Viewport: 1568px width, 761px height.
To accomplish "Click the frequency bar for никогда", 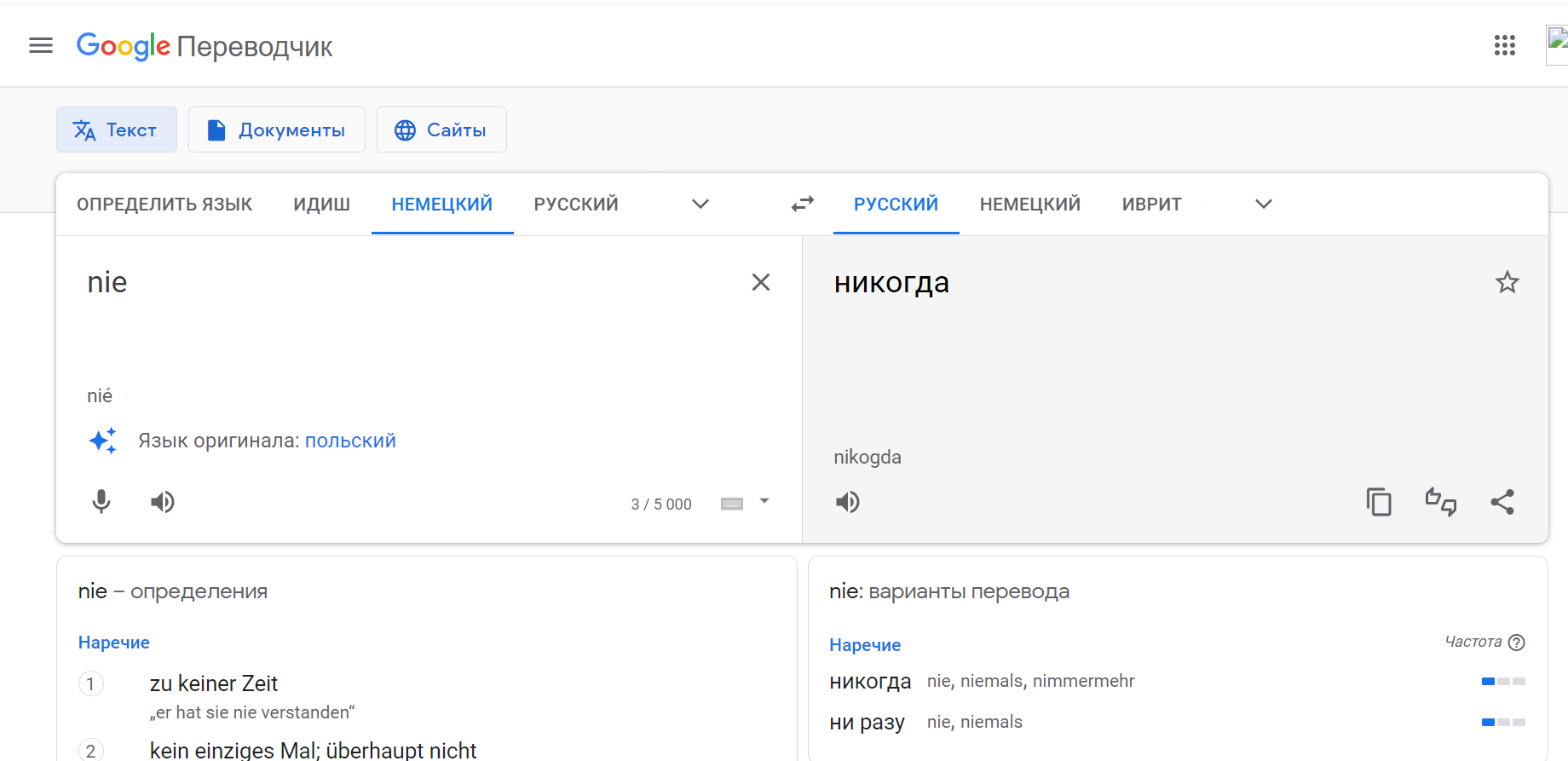I will tap(1503, 681).
